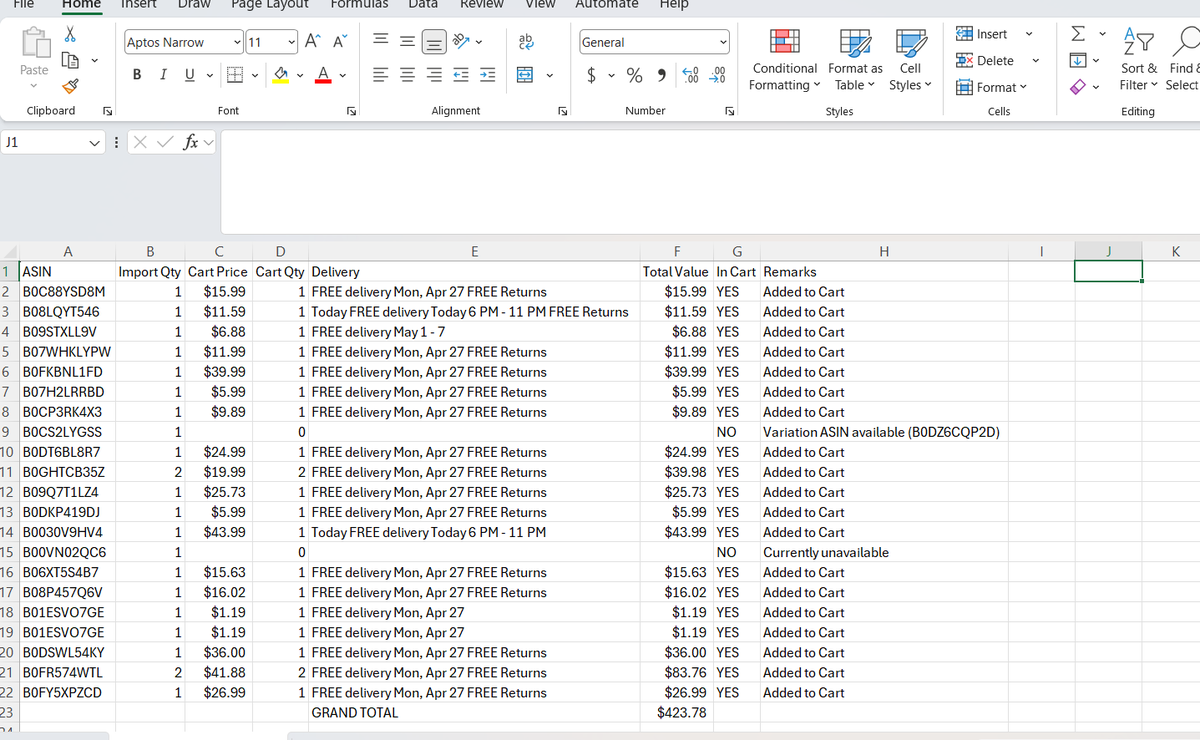Viewport: 1200px width, 740px height.
Task: Switch to the Formulas tab
Action: pos(359,5)
